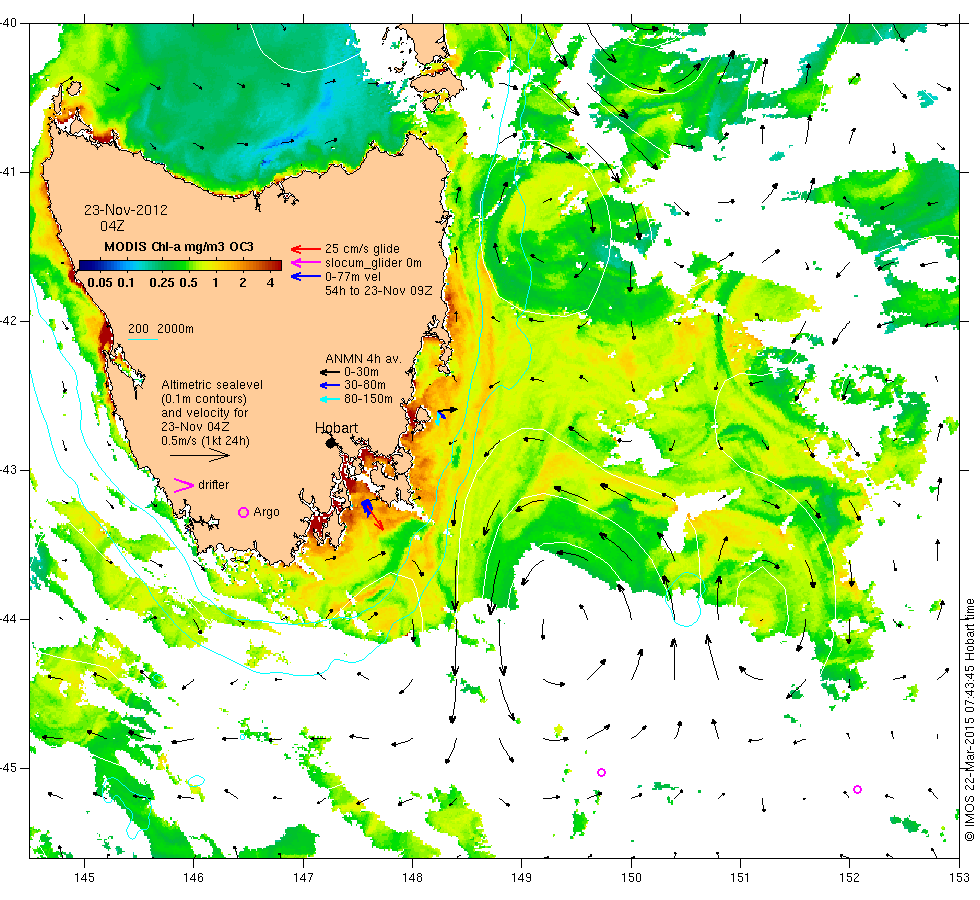Click the cyan 80-150m ANMN legend arrow
Screen dimensions: 980x900
[330, 399]
